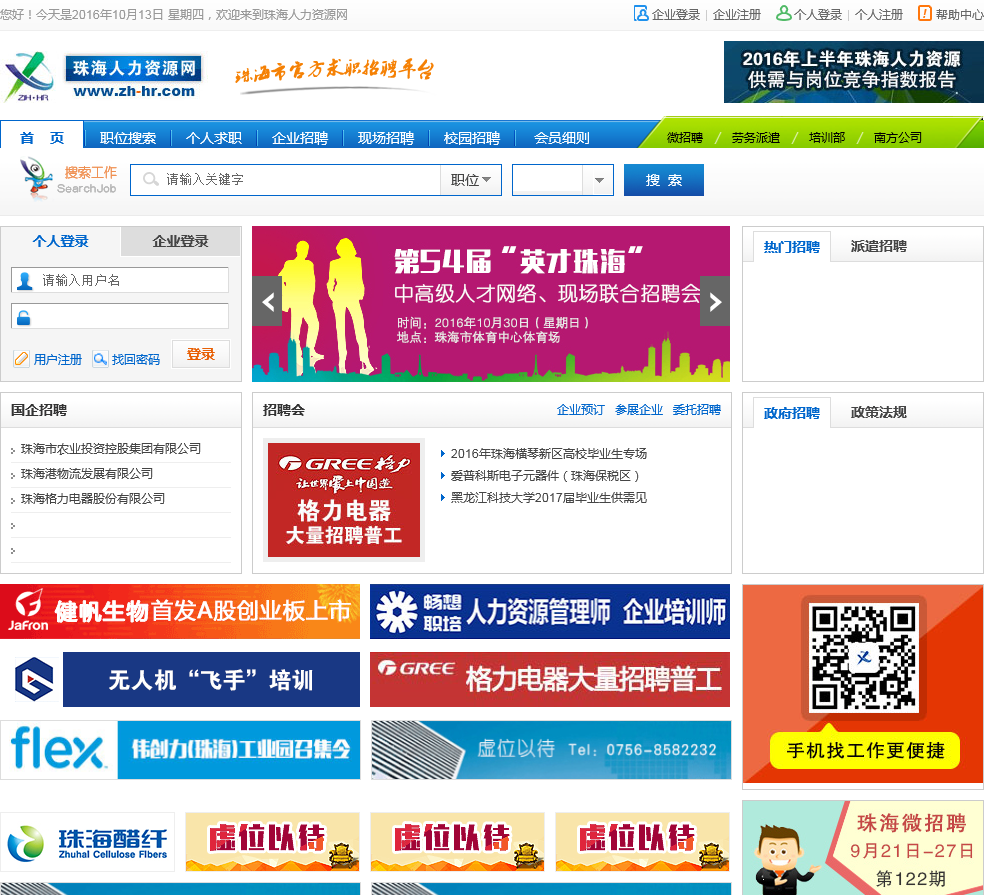Click the user avatar icon in username field

click(25, 281)
